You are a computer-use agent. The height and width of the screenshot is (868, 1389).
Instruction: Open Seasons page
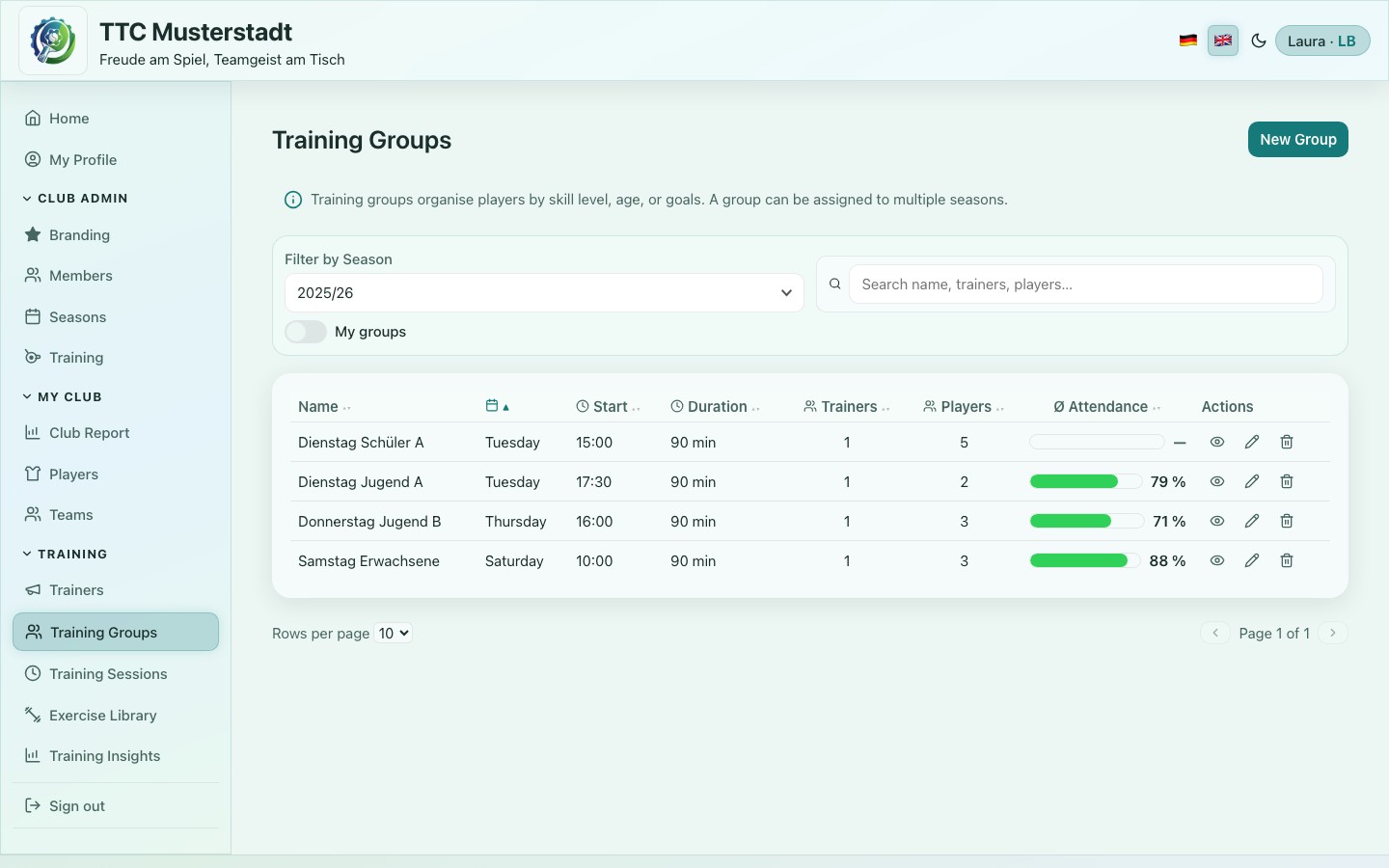tap(116, 317)
